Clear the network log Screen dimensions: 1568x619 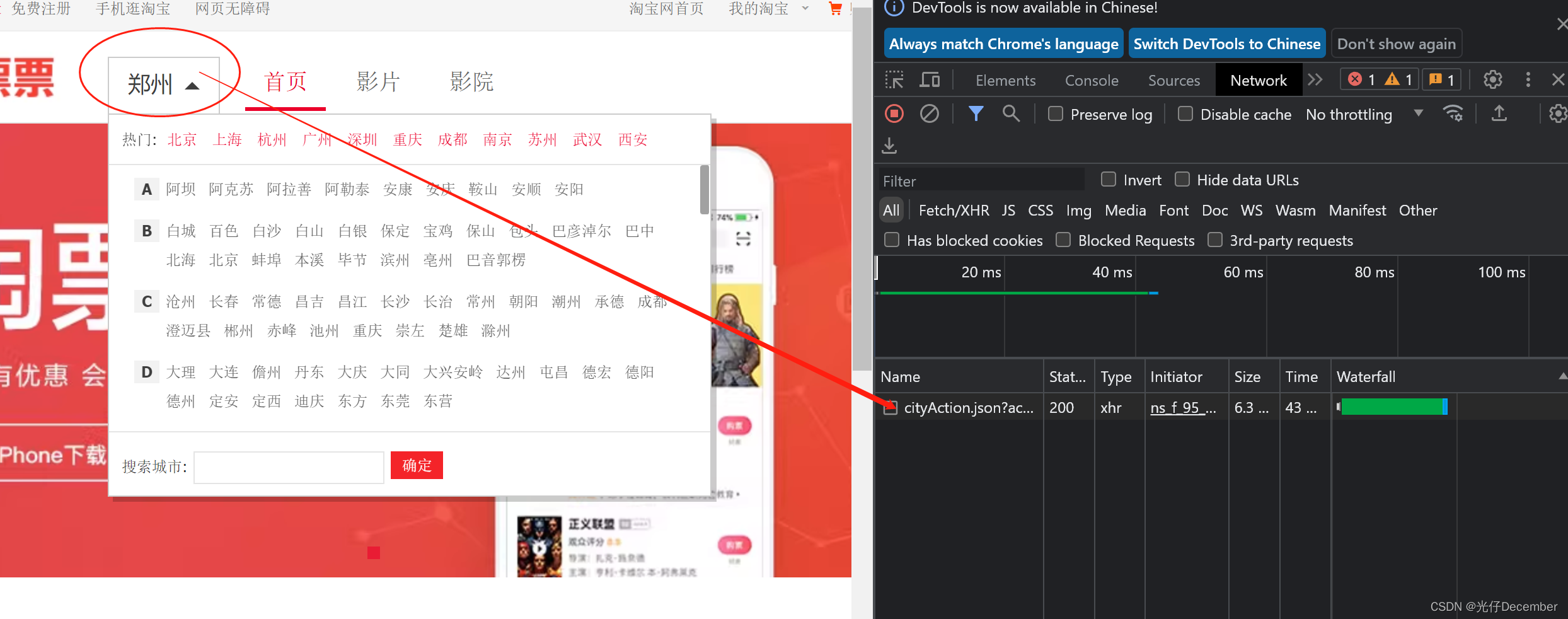click(930, 114)
